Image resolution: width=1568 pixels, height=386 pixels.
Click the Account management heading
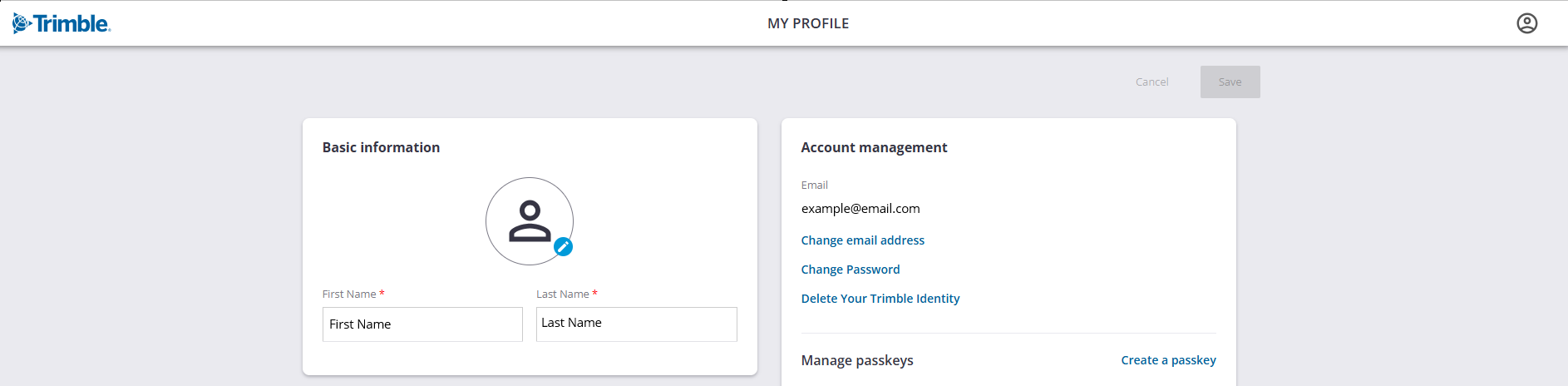coord(874,147)
